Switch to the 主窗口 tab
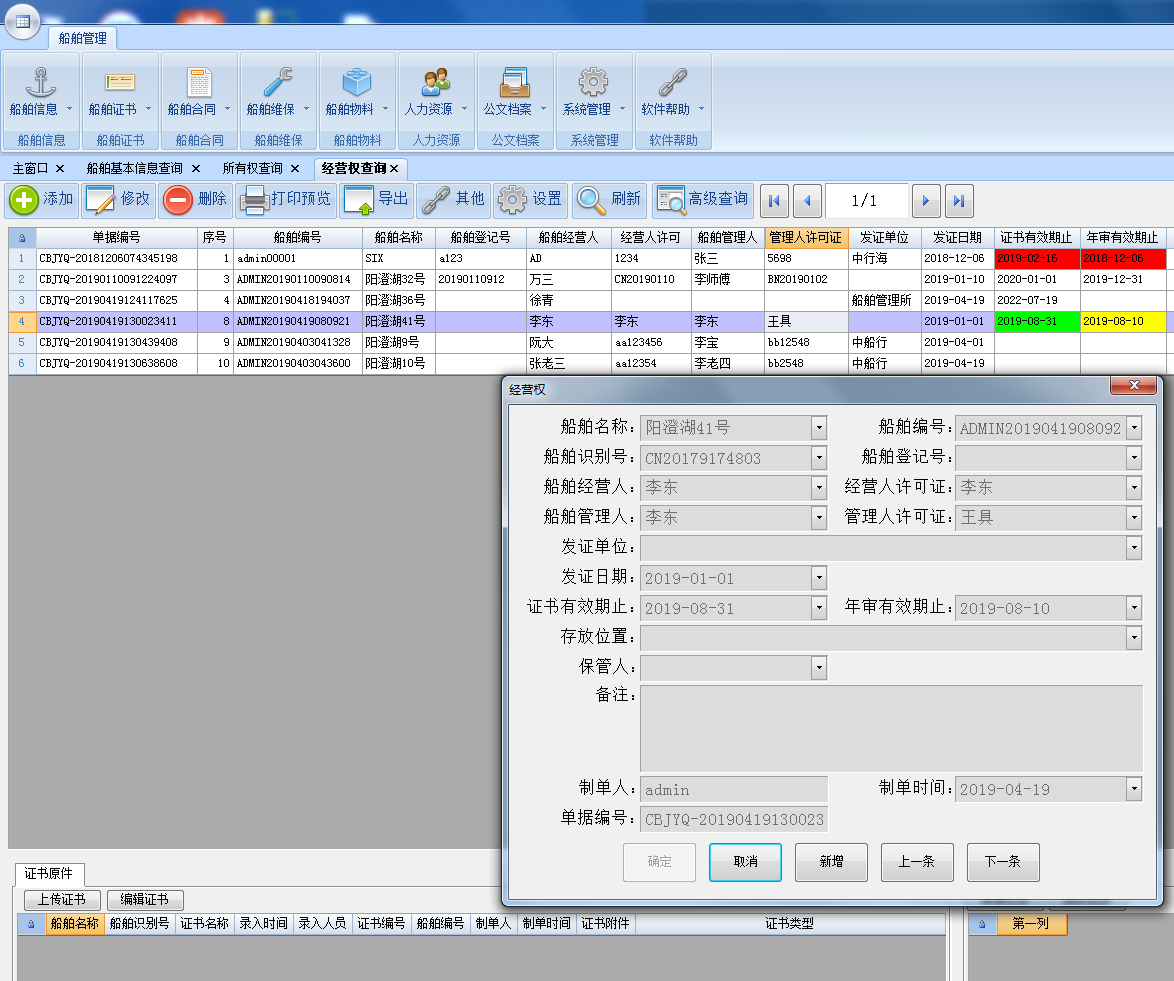 click(x=30, y=168)
